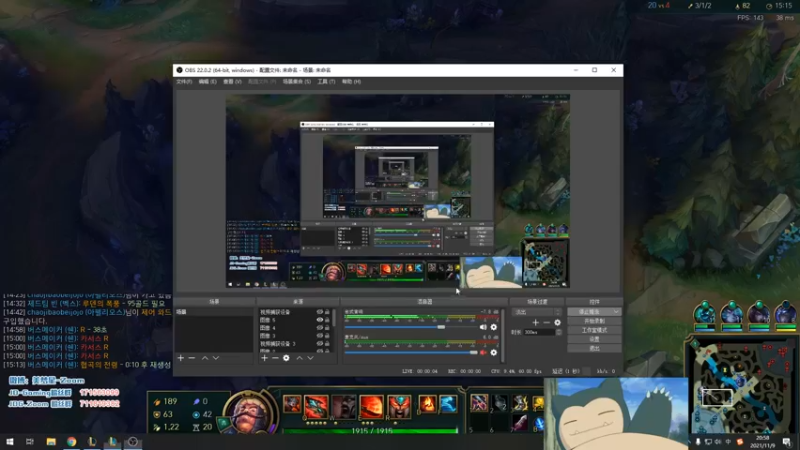800x450 pixels.
Task: Open transition properties gear icon
Action: tap(557, 322)
